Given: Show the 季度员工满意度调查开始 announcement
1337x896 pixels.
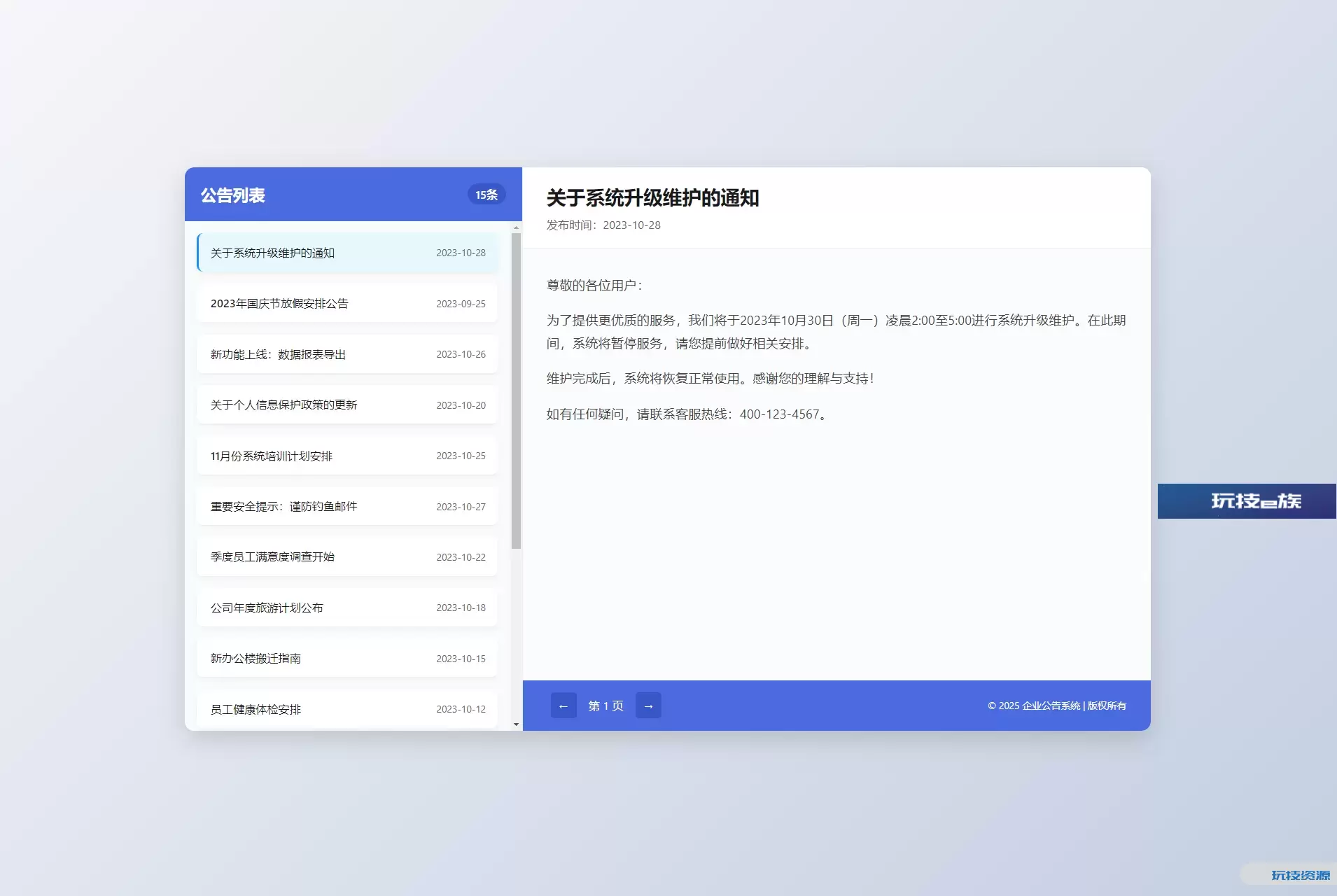Looking at the screenshot, I should 347,557.
